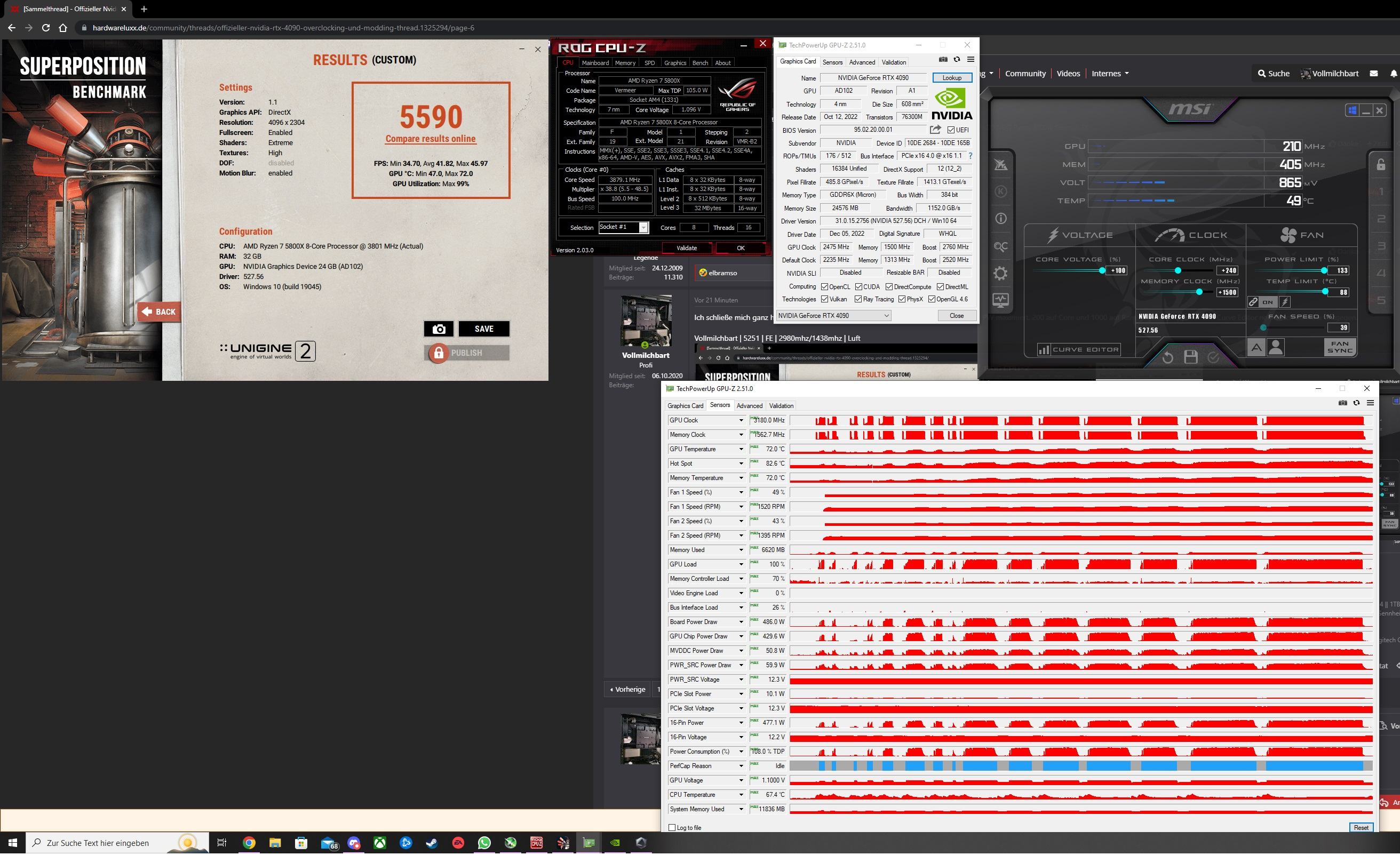Switch to the Mainboard tab in CPU-Z
The image size is (1400, 855).
pos(595,63)
